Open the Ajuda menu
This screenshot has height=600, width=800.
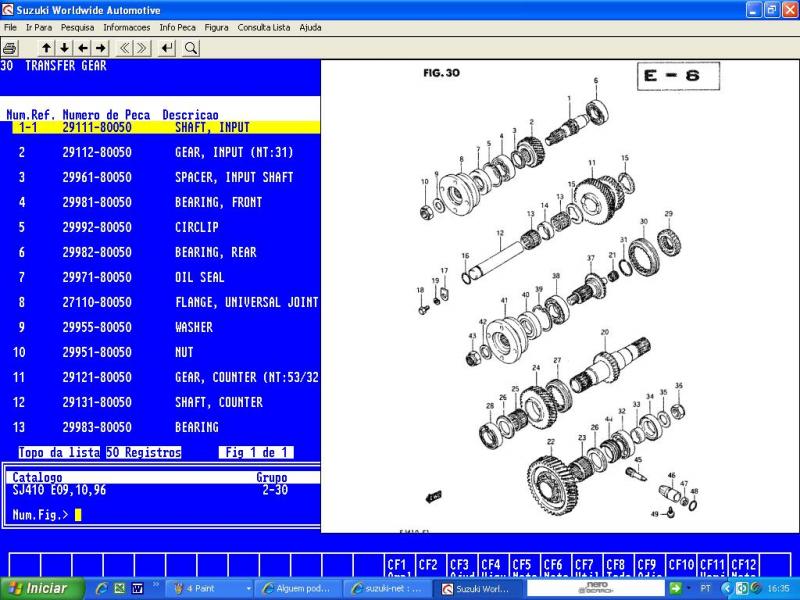click(x=310, y=27)
